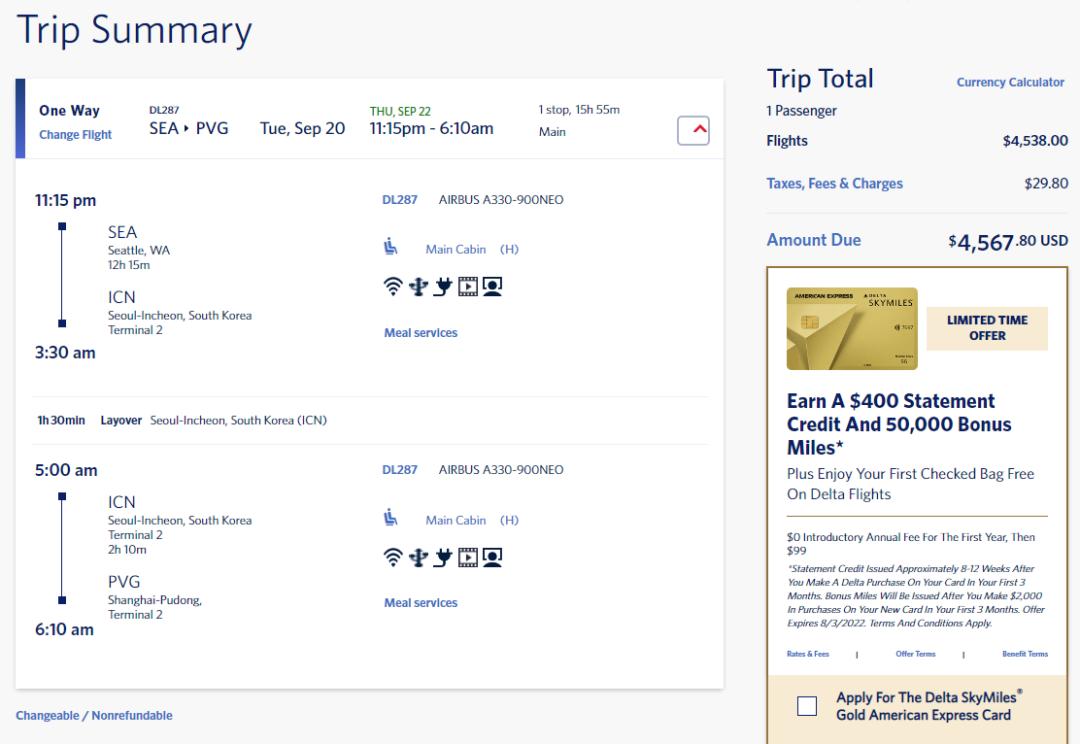1080x744 pixels.
Task: Open Taxes, Fees & Charges breakdown
Action: [x=834, y=184]
